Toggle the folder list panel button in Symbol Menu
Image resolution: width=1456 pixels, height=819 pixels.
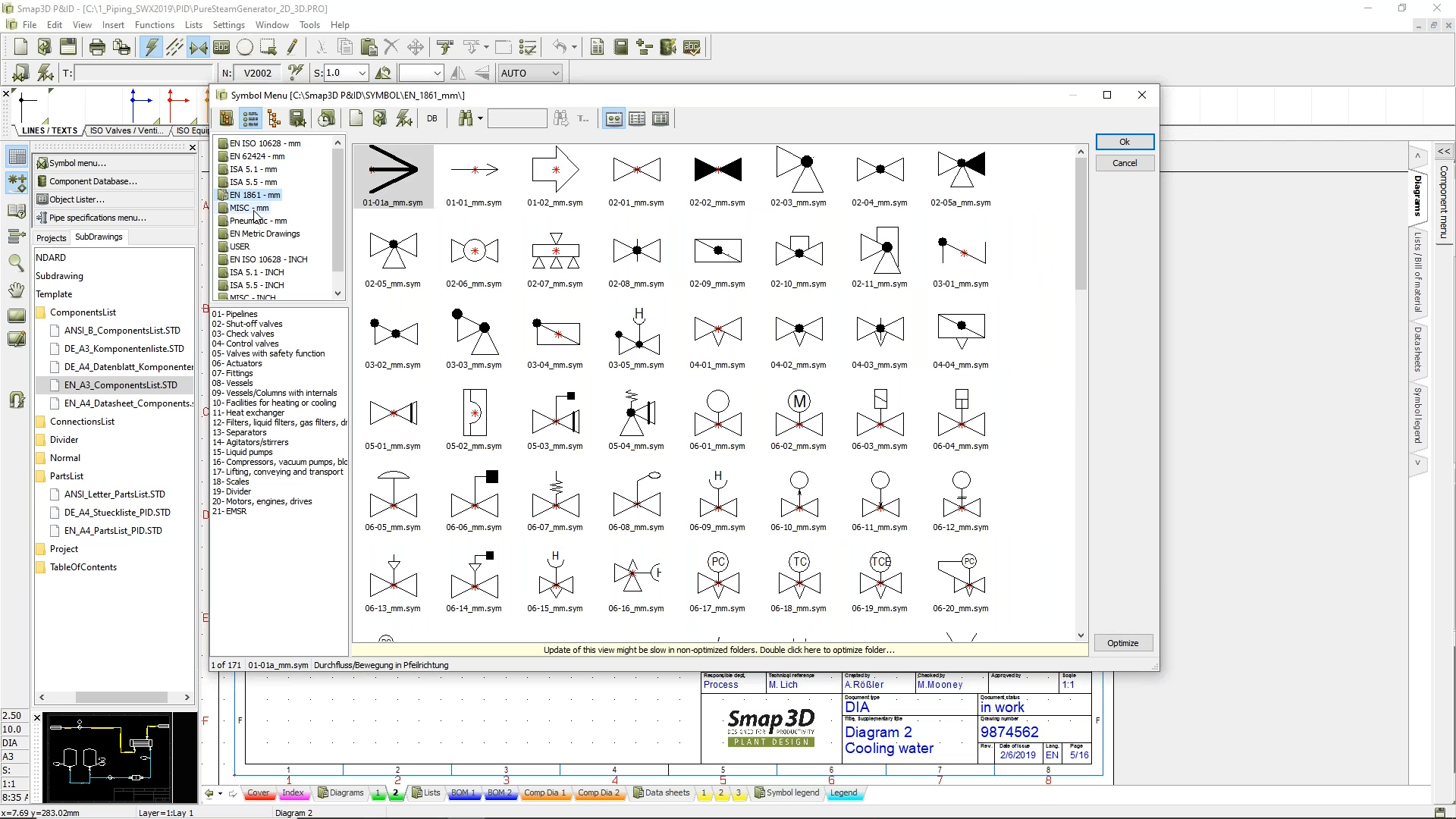pyautogui.click(x=250, y=118)
